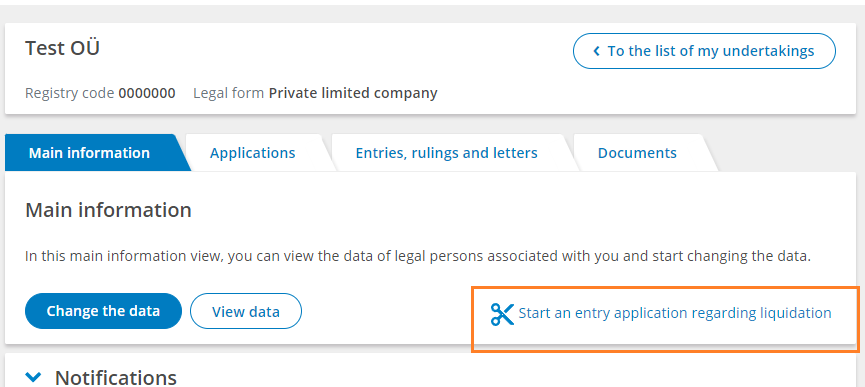The width and height of the screenshot is (865, 387).
Task: Click the back chevron icon beside undertakings
Action: click(596, 51)
